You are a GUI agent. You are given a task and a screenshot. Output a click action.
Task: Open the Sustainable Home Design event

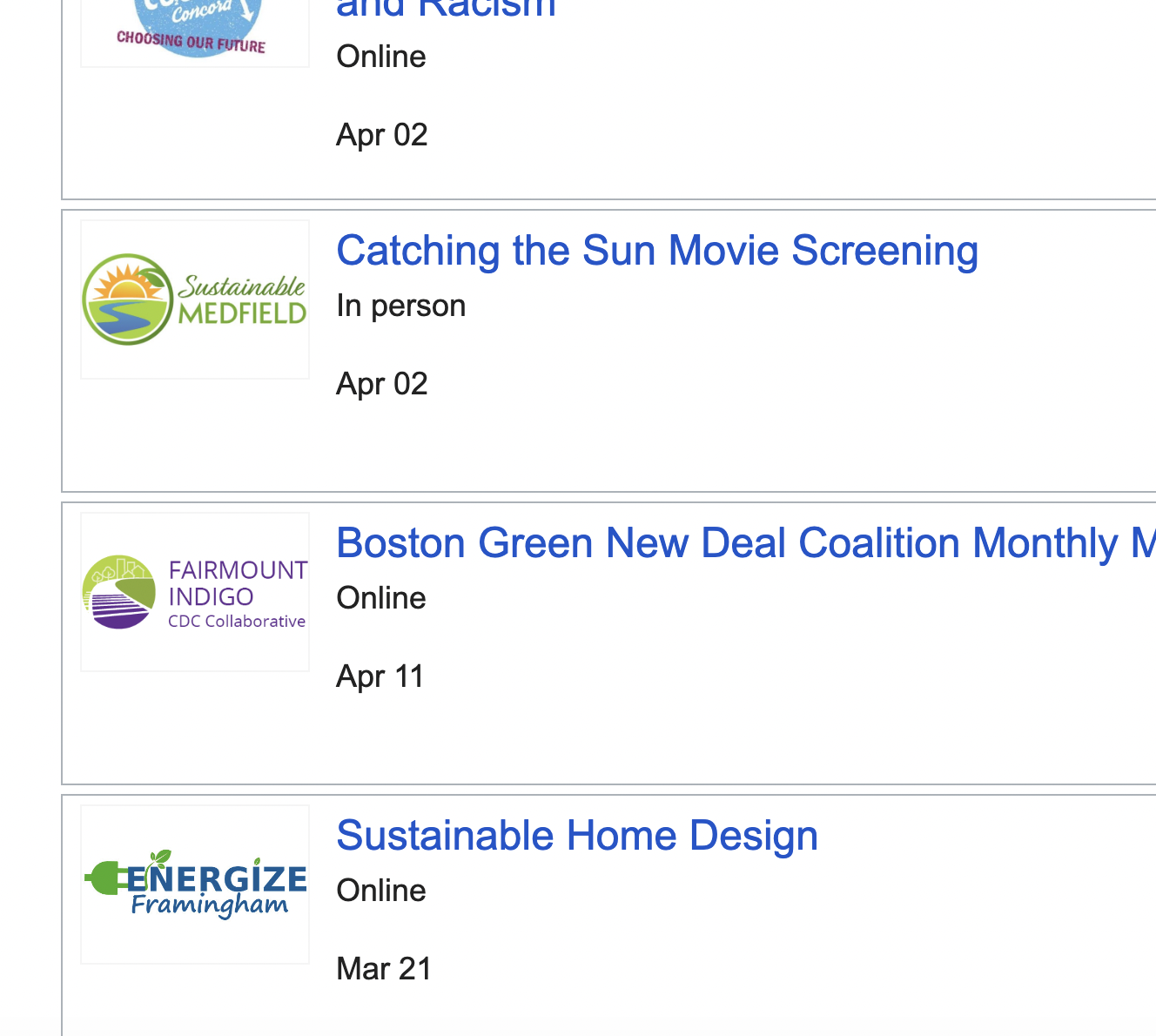pyautogui.click(x=577, y=835)
